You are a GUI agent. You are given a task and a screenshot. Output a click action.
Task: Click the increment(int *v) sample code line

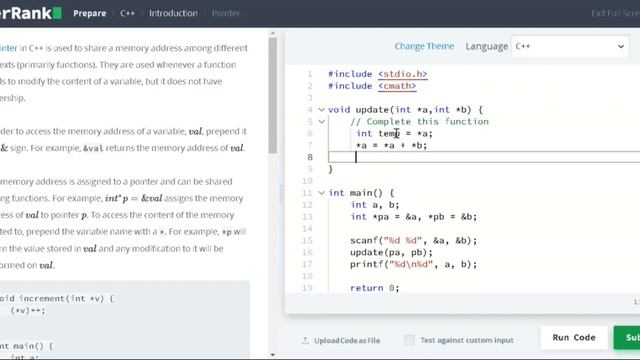57,298
